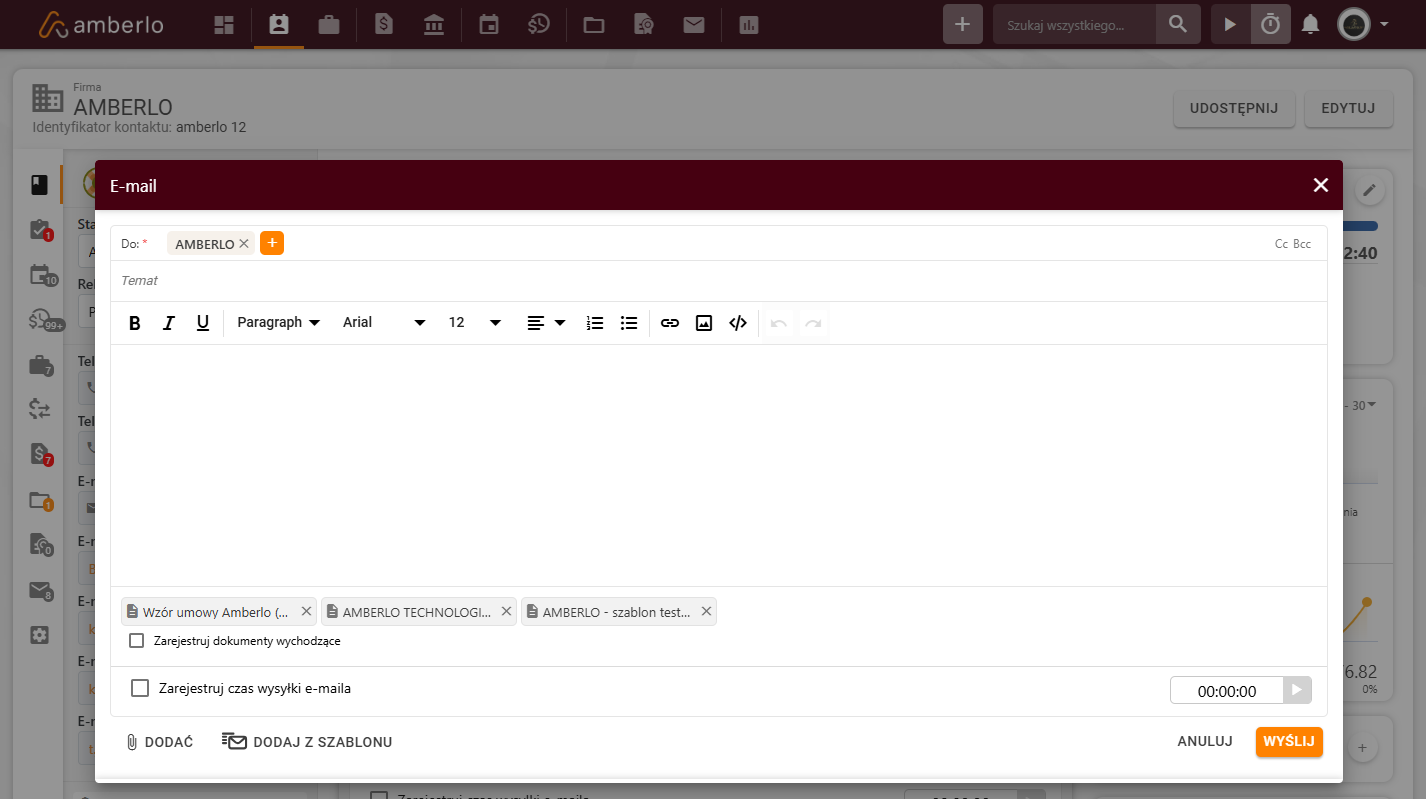Click the pencil edit icon on right panel

click(x=1370, y=189)
